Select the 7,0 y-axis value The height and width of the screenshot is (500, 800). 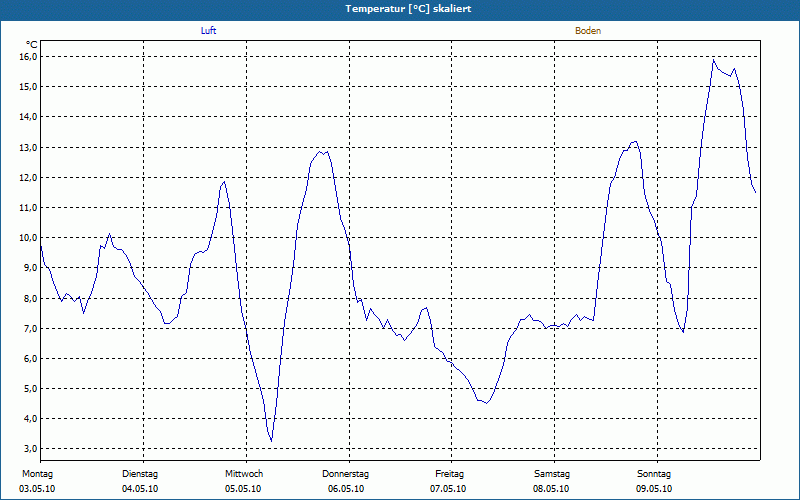[x=31, y=329]
